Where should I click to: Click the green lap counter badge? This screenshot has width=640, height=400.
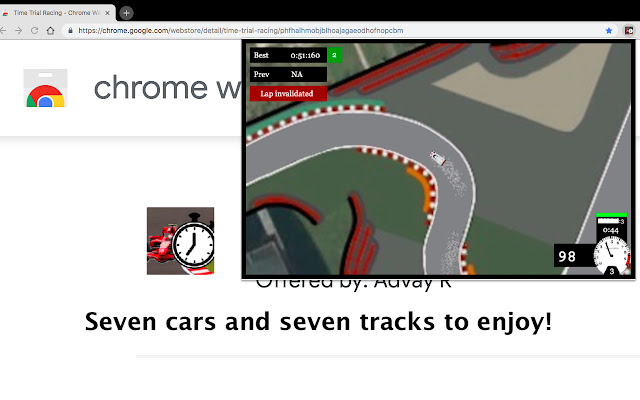coord(334,55)
